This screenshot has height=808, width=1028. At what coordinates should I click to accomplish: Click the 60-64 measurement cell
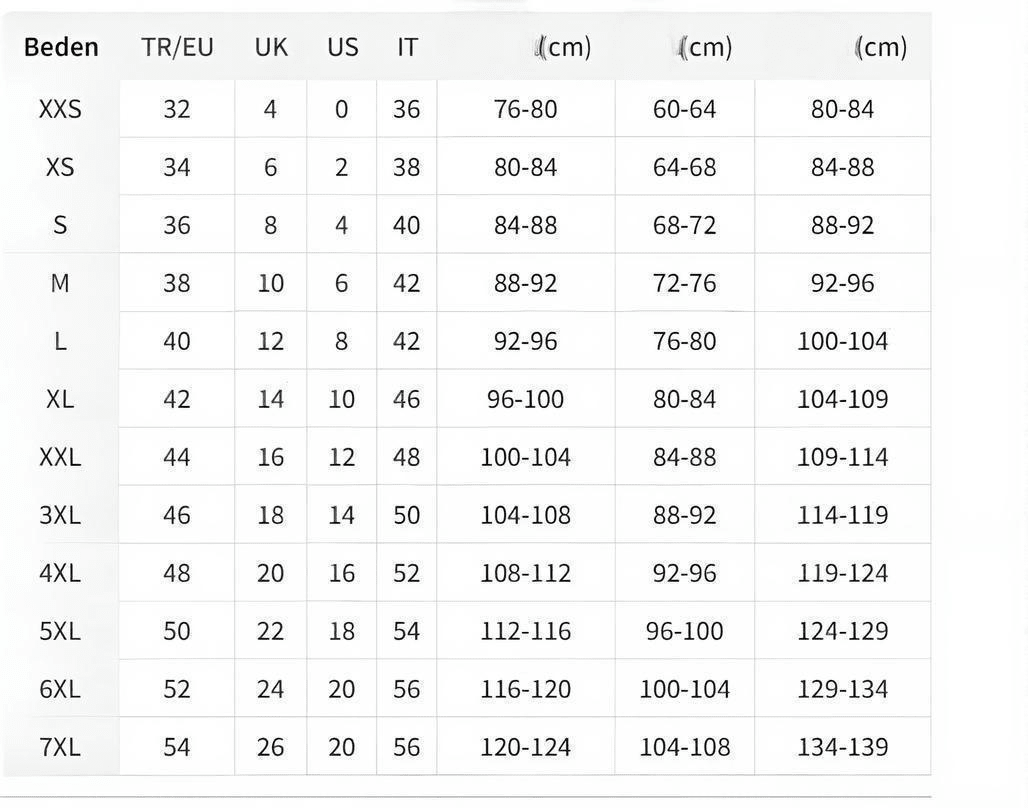(x=684, y=109)
